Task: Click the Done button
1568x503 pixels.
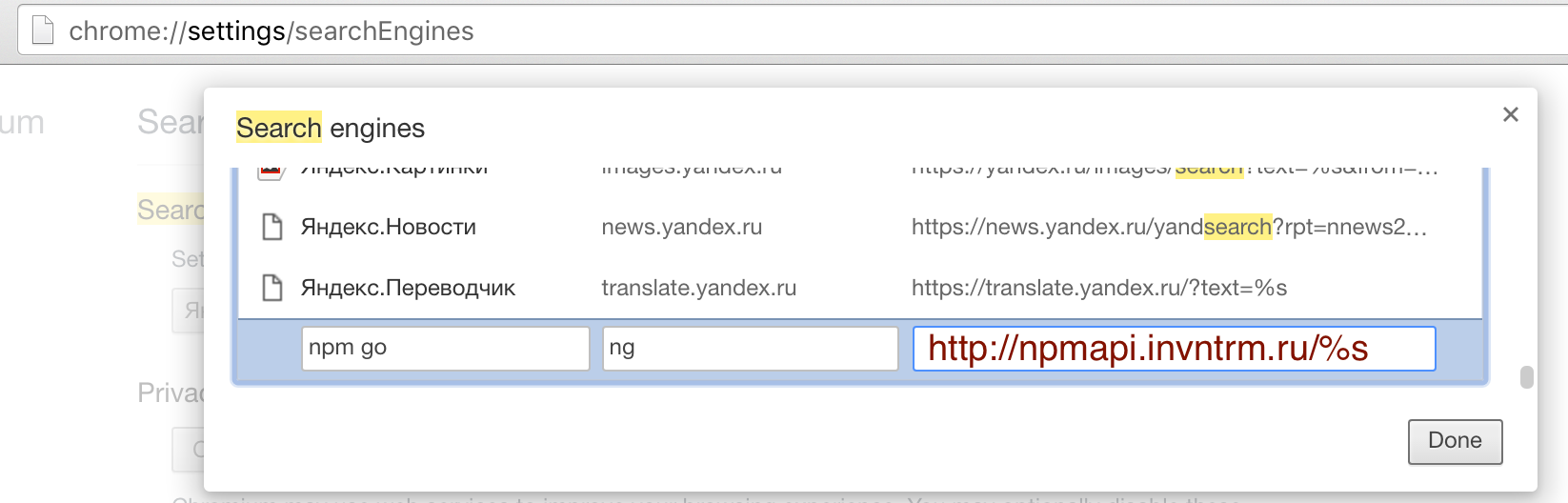Action: (x=1455, y=441)
